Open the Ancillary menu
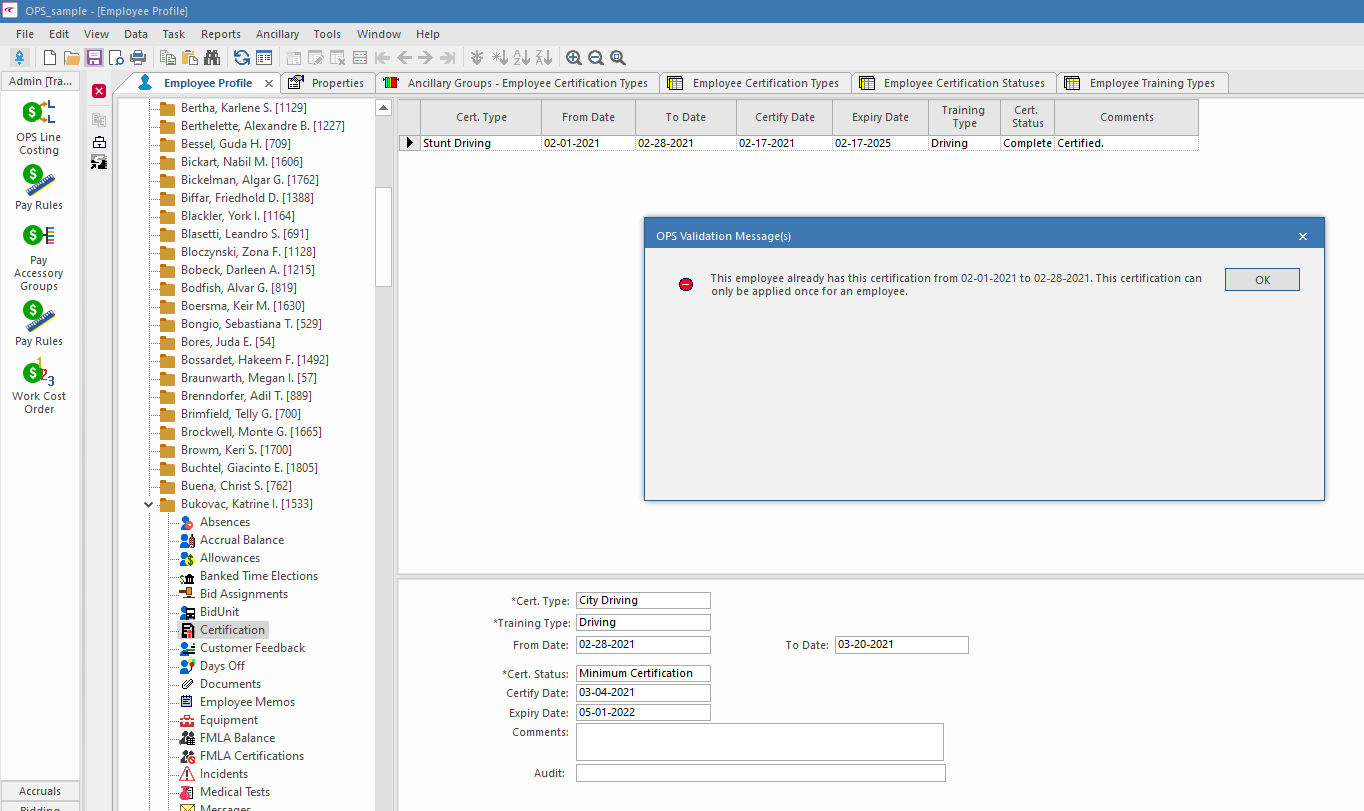This screenshot has height=811, width=1364. coord(277,33)
